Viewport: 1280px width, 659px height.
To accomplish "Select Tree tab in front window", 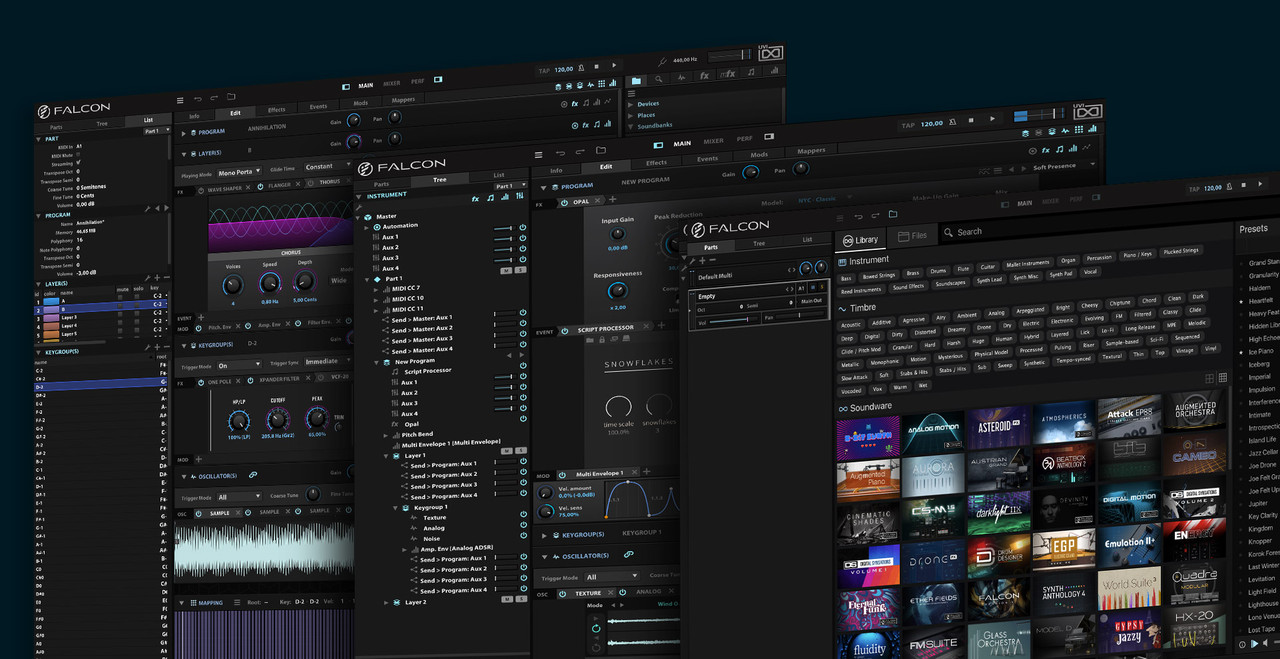I will [x=759, y=243].
